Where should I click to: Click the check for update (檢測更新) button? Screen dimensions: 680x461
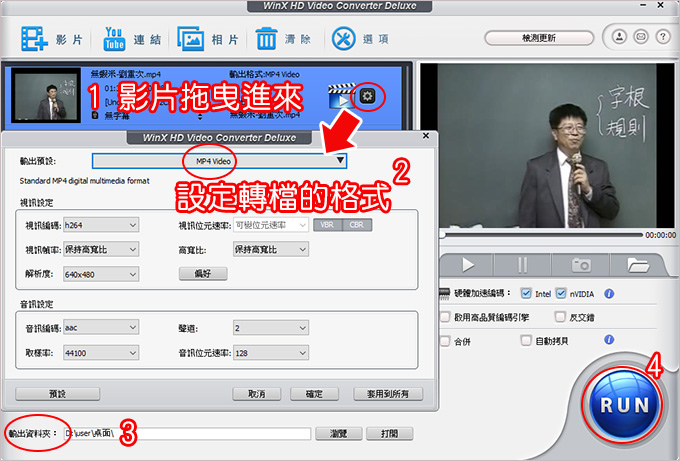pyautogui.click(x=539, y=38)
